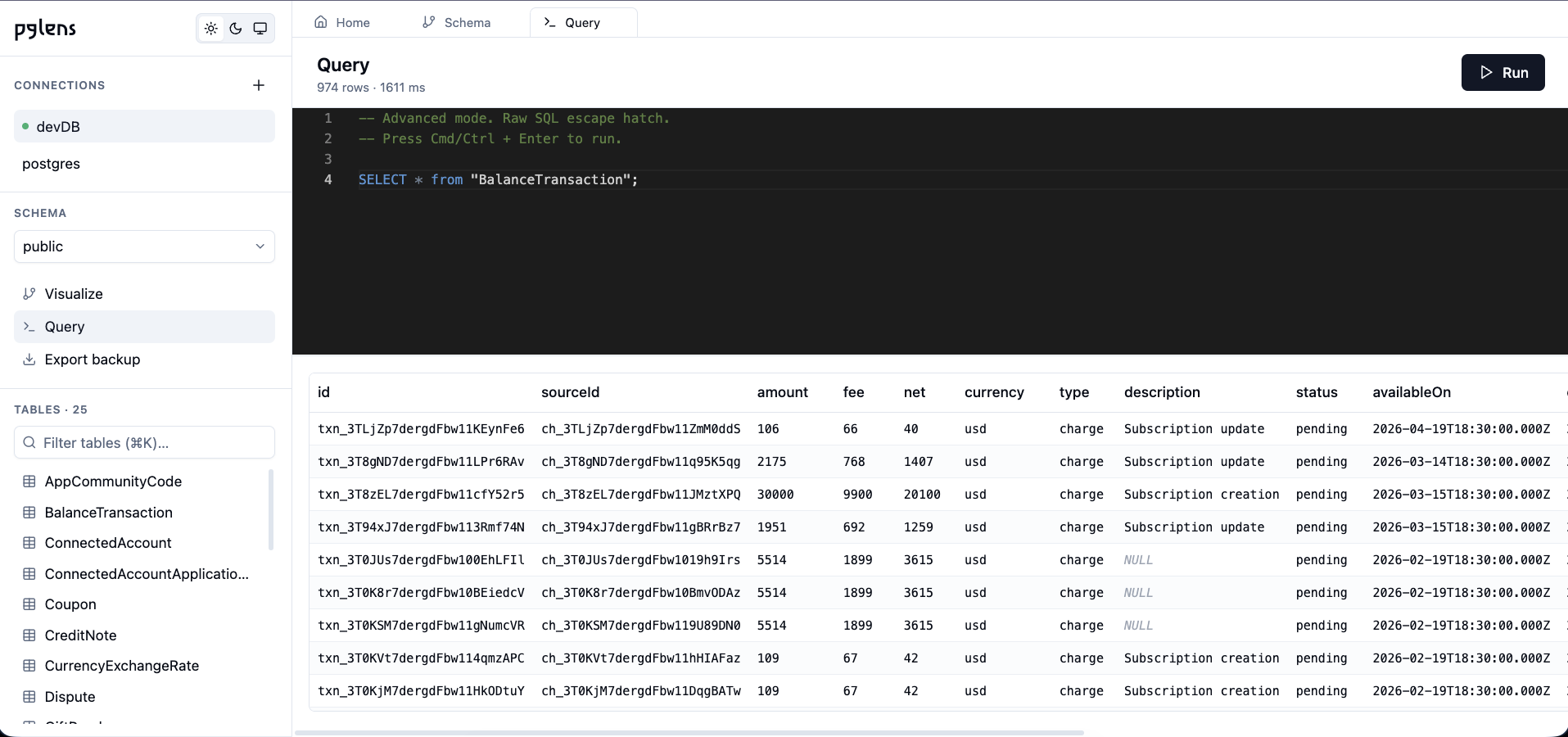Click the Export backup download icon

29,359
